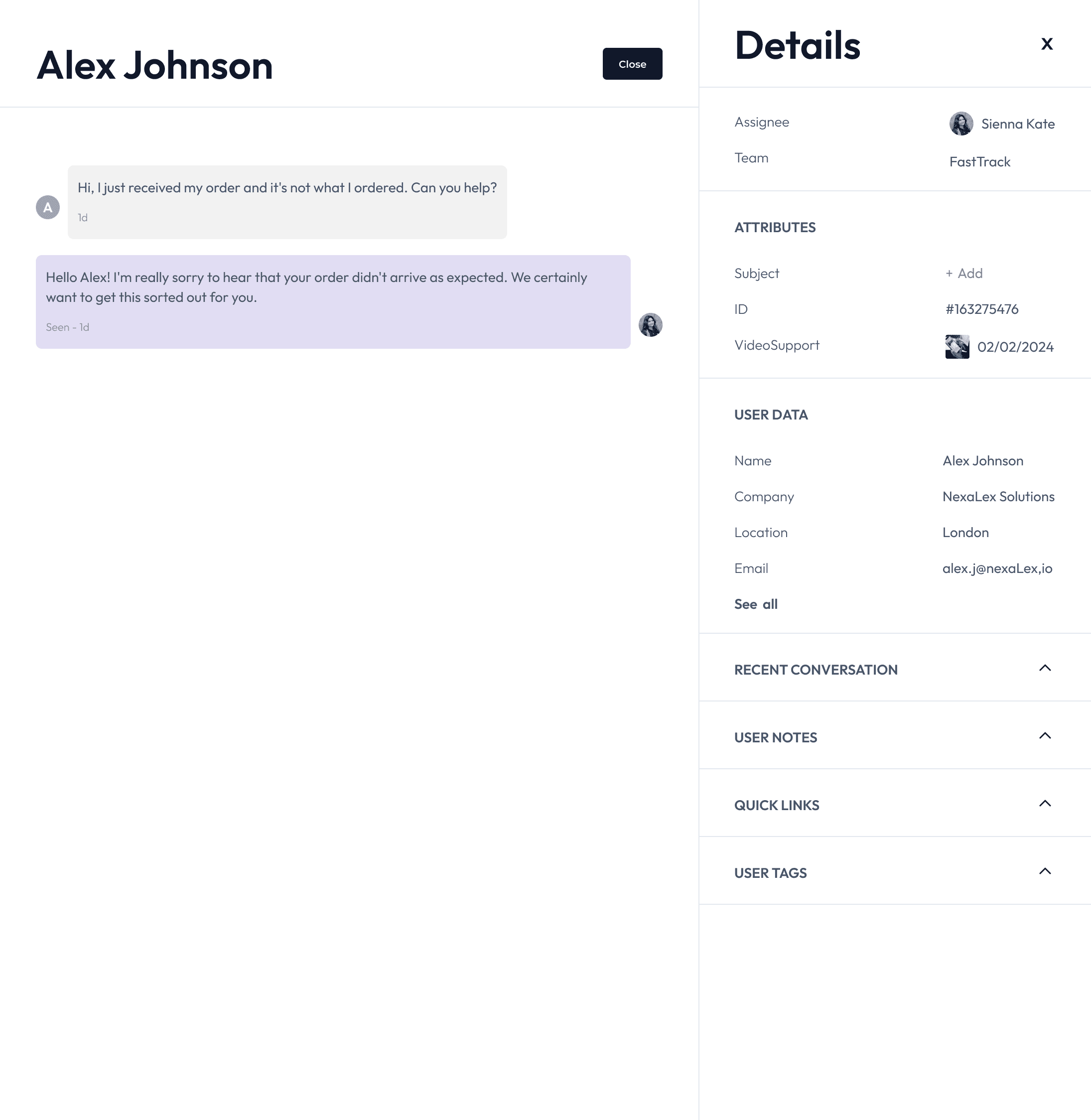Click the VideoSupport date 02/02/2024
1091x1120 pixels.
pos(1015,347)
